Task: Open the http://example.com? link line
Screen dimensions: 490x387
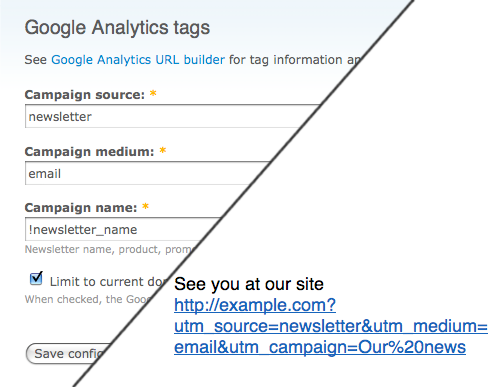Action: (255, 305)
